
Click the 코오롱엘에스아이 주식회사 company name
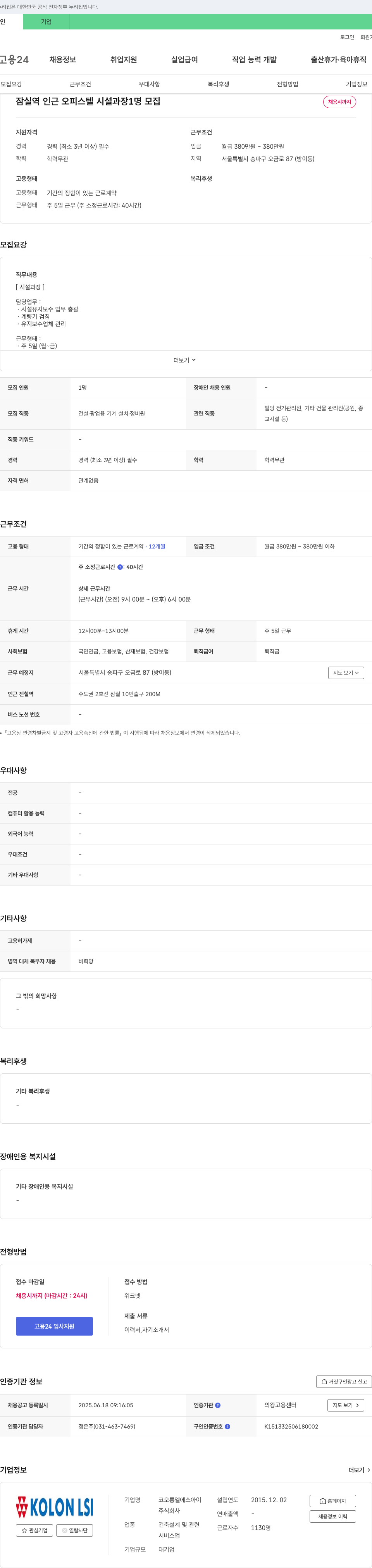click(x=180, y=1505)
